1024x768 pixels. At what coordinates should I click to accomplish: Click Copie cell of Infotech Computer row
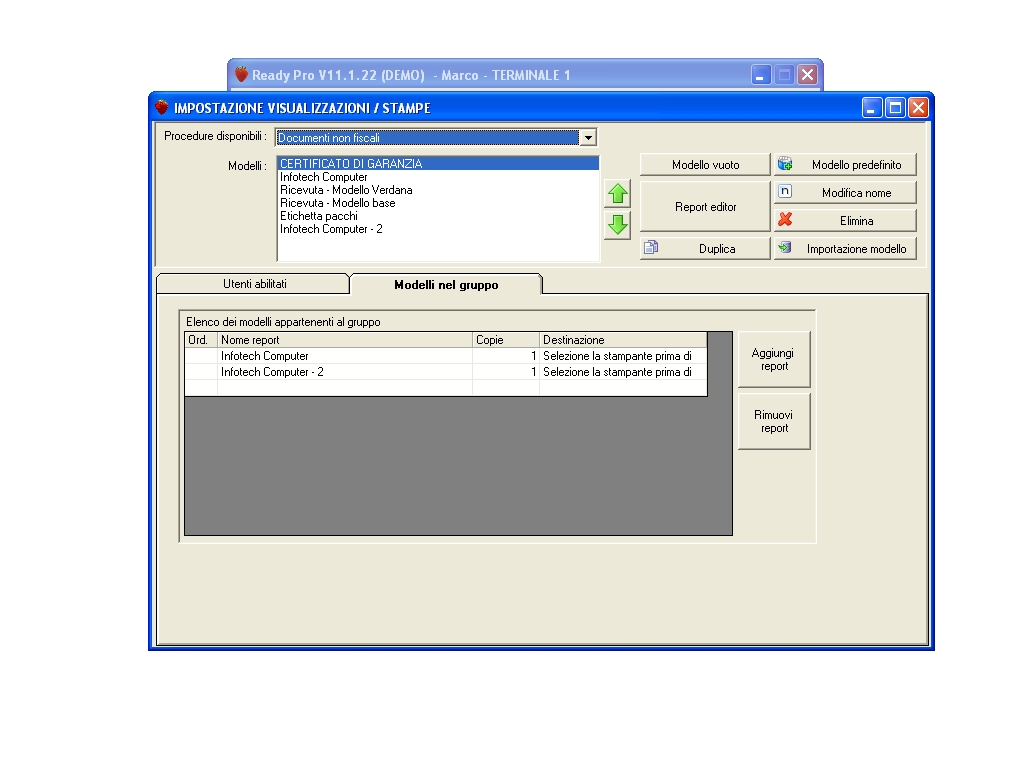click(506, 356)
